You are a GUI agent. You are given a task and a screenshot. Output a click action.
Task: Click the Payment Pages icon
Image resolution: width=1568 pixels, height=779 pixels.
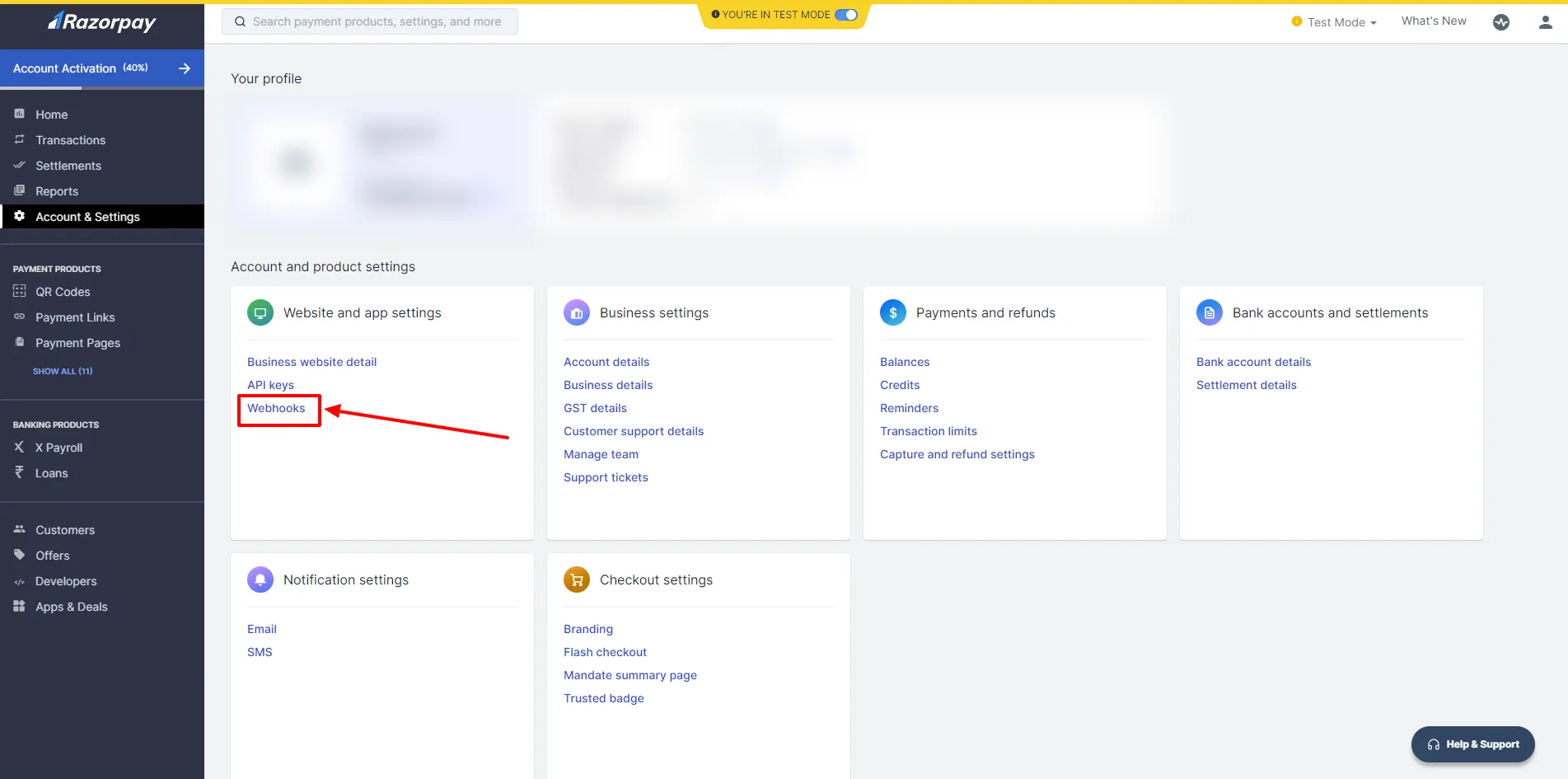tap(20, 342)
